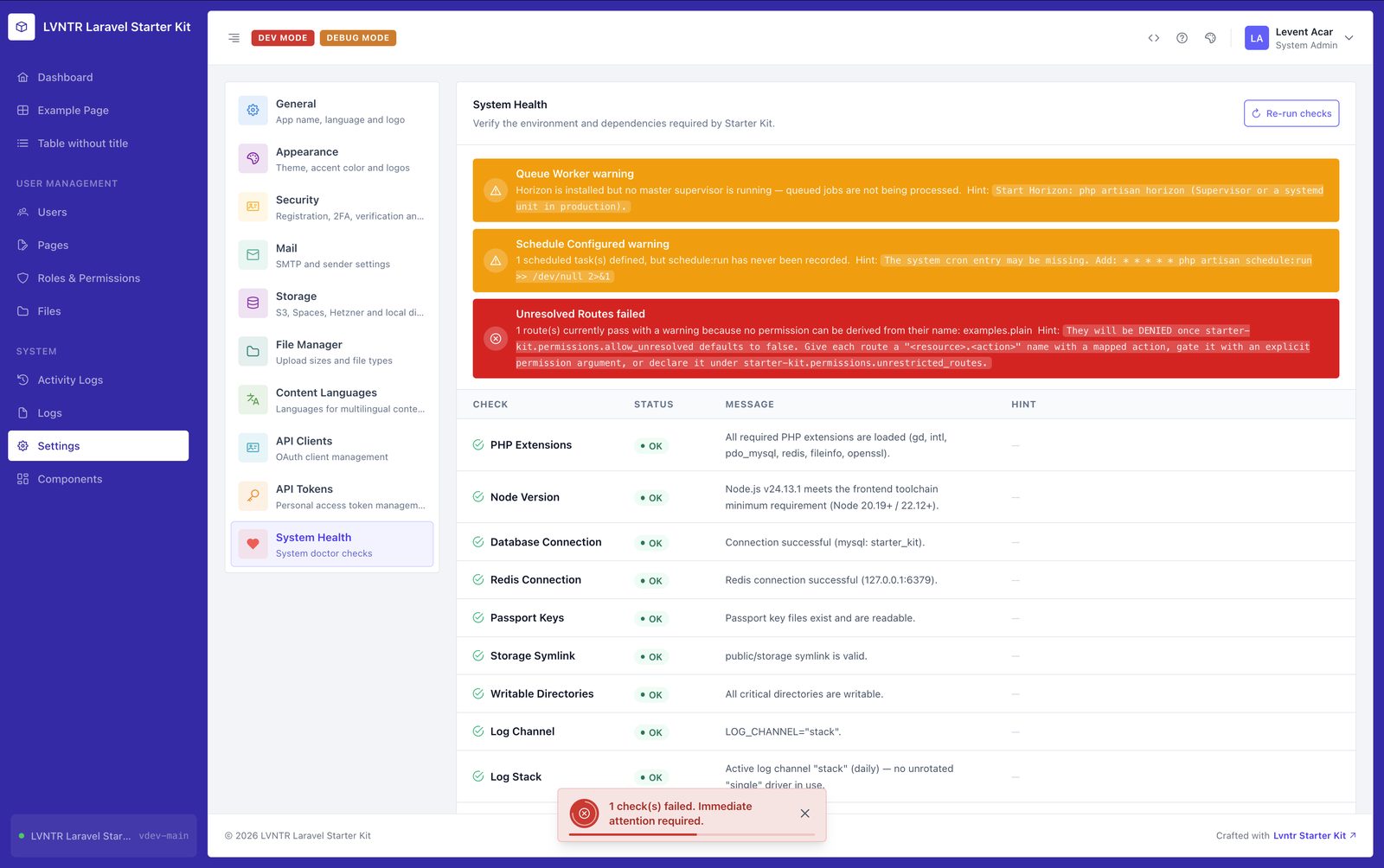This screenshot has width=1384, height=868.
Task: Open the Dashboard sidebar item
Action: pos(99,78)
